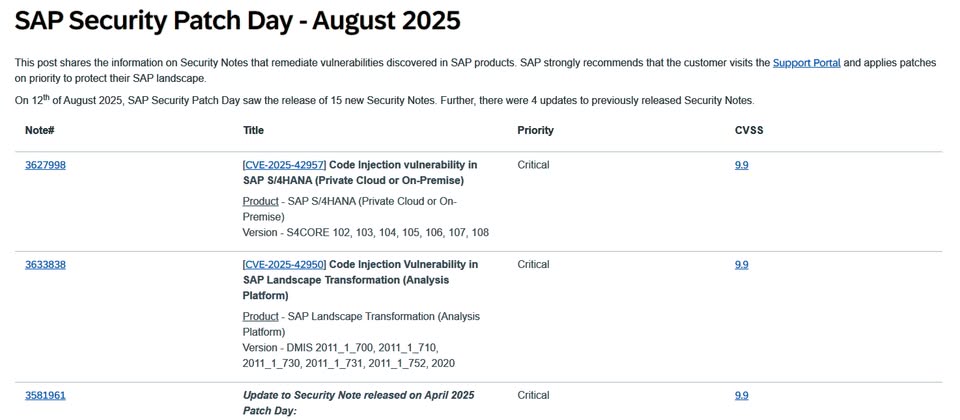The height and width of the screenshot is (420, 960).
Task: Click the Priority column header
Action: pos(535,130)
